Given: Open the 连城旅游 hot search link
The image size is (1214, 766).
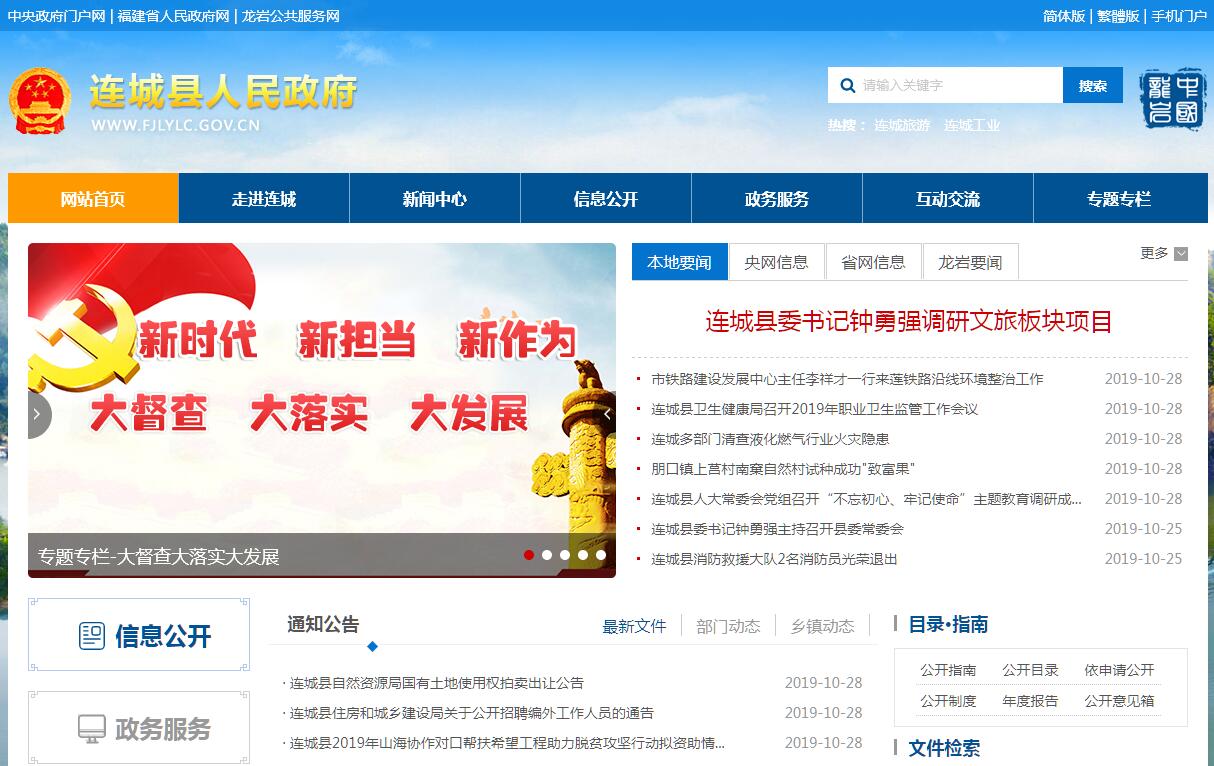Looking at the screenshot, I should point(901,126).
